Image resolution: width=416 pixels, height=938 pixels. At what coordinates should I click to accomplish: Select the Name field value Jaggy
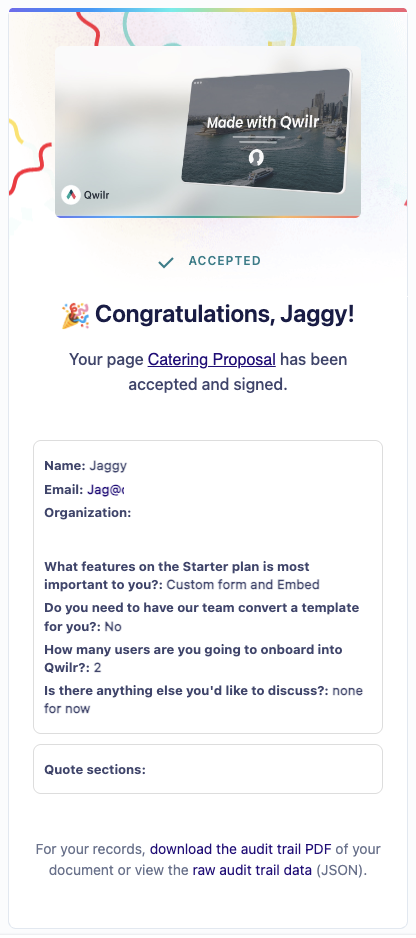click(108, 466)
